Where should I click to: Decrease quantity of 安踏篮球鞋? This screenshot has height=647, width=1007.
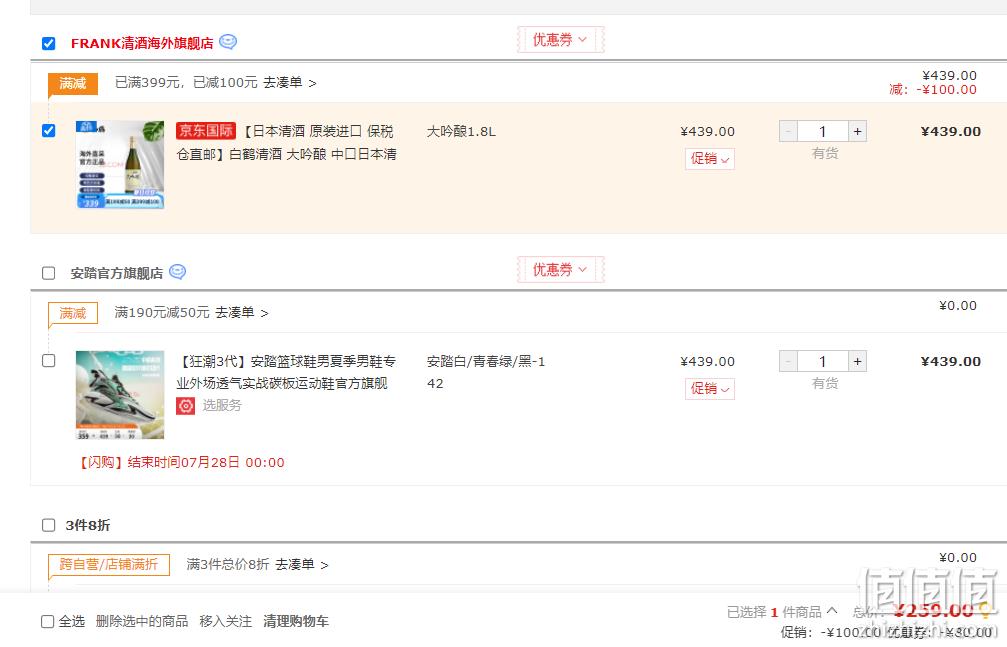click(x=788, y=362)
